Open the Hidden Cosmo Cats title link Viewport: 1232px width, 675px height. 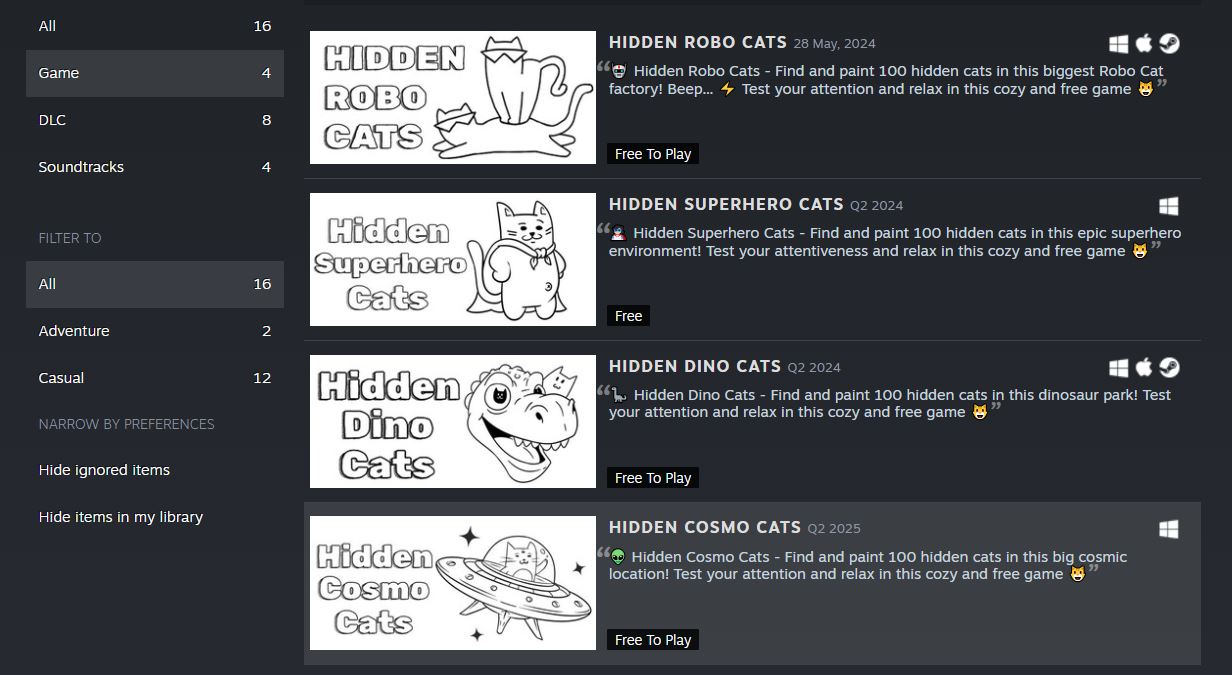pos(705,527)
